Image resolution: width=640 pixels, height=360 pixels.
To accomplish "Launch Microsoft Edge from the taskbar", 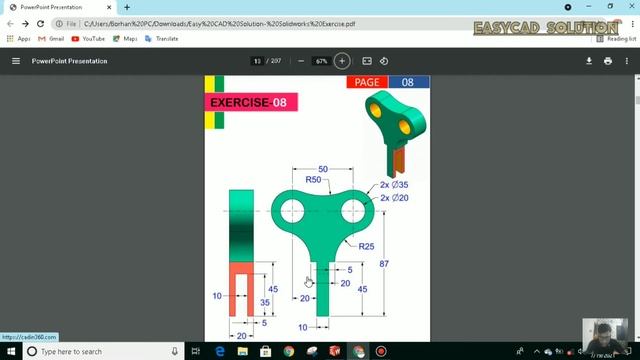I will coord(220,351).
